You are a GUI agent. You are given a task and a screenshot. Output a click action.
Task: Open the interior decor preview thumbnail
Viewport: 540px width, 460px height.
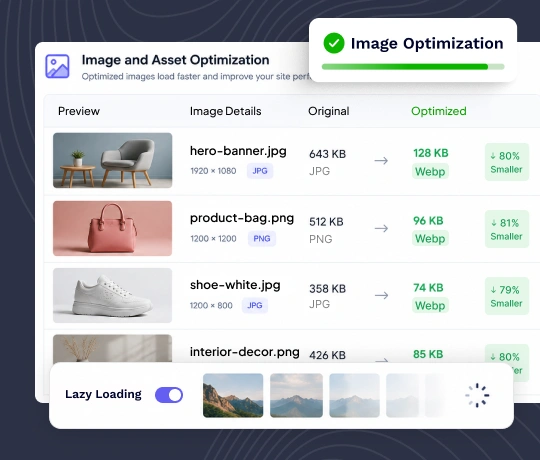(113, 348)
